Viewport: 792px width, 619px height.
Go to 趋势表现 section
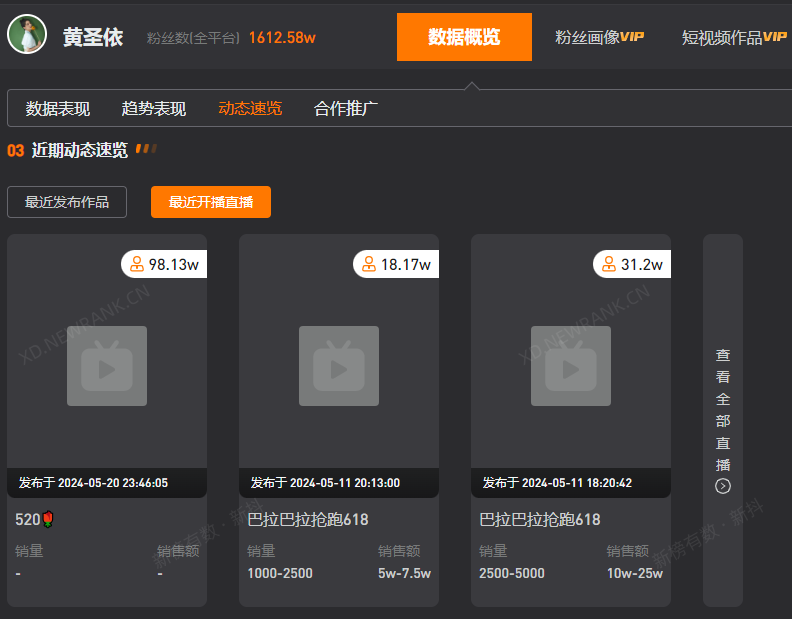tap(154, 109)
